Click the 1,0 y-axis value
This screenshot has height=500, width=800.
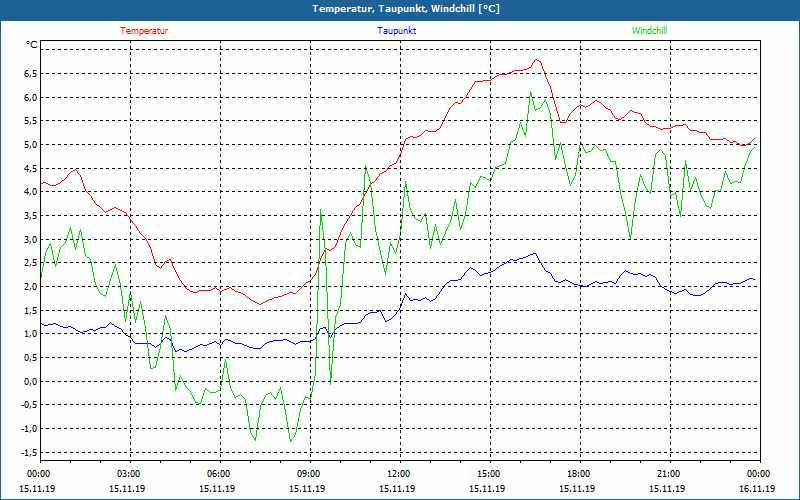click(30, 334)
